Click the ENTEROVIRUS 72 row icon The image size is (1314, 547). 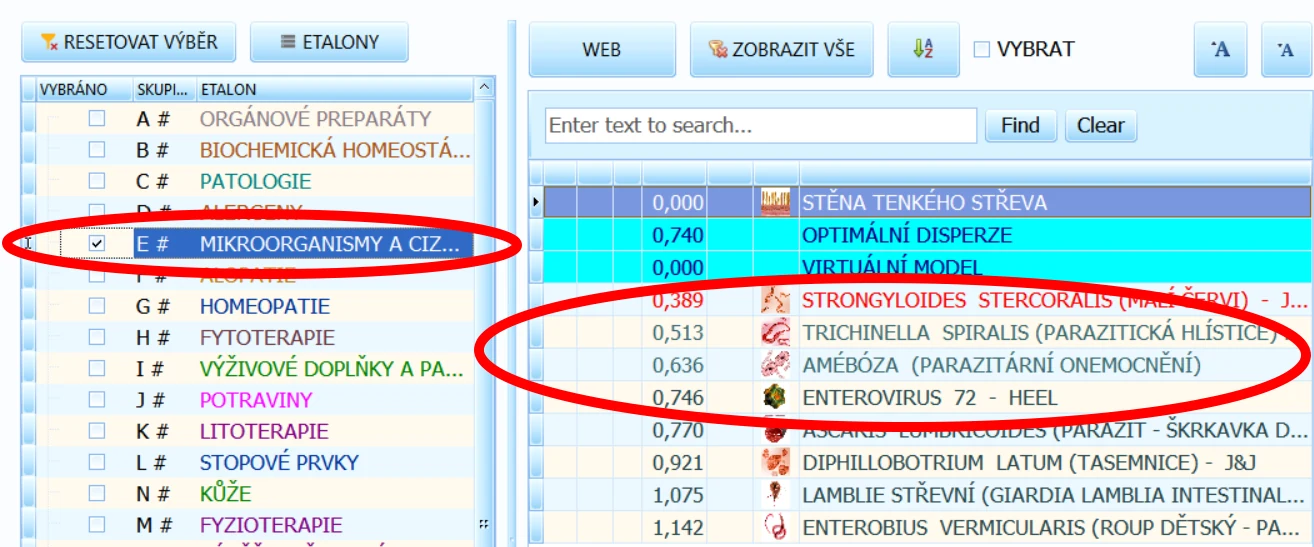(776, 398)
